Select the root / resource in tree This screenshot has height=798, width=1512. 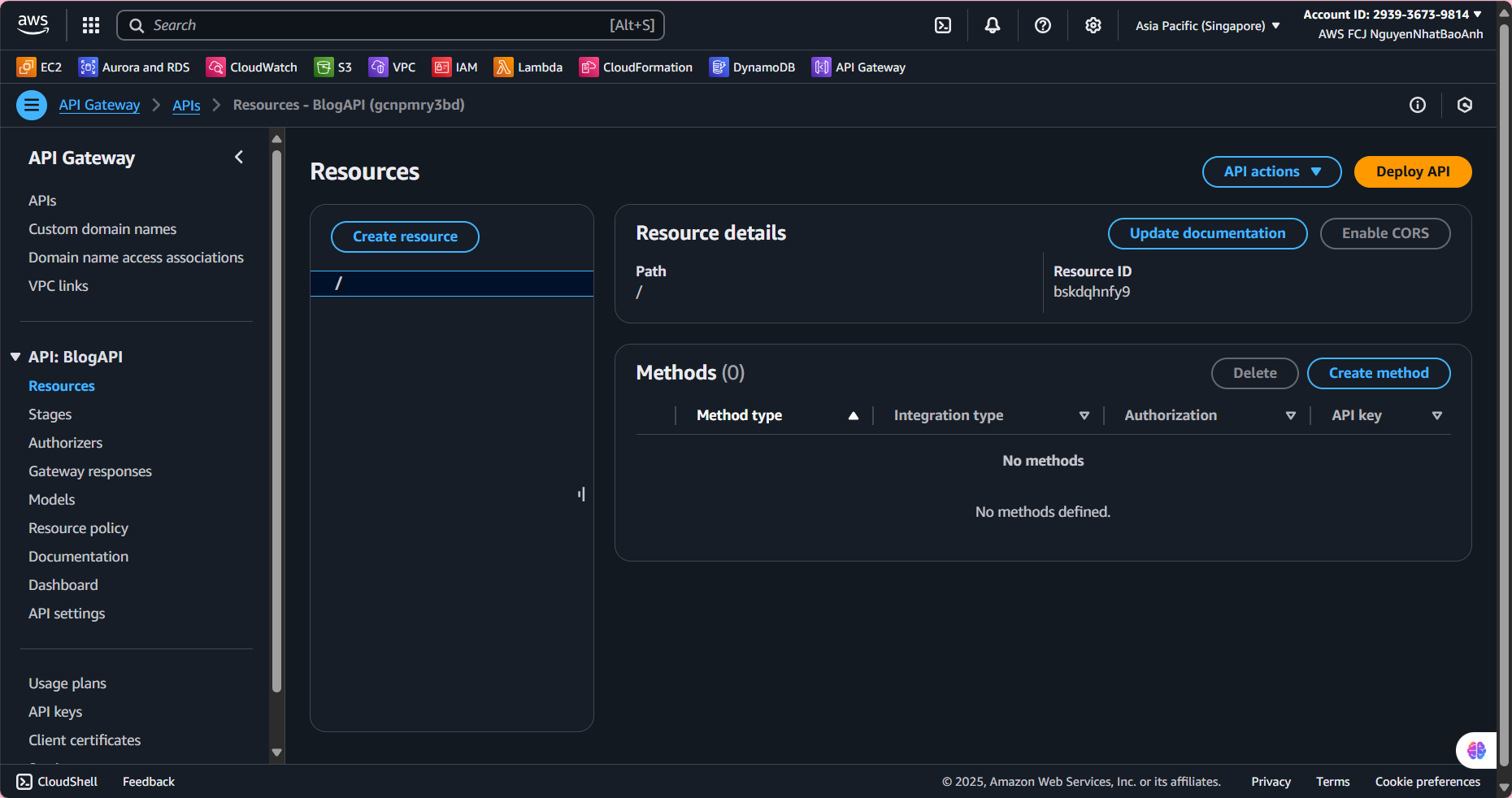tap(451, 283)
